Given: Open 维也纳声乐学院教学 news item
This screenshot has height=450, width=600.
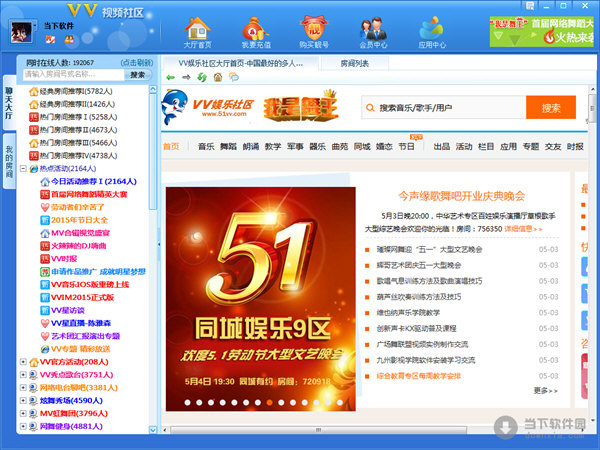Looking at the screenshot, I should 408,313.
